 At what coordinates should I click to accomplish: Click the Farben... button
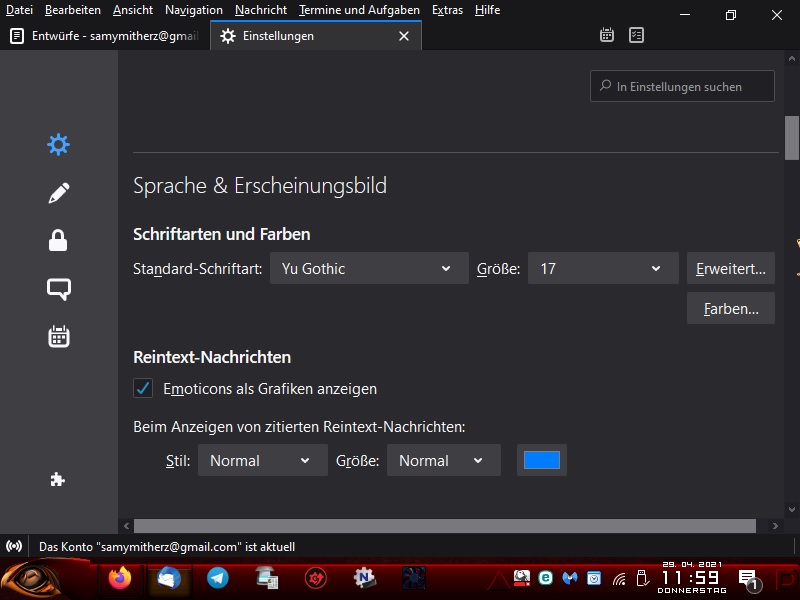[x=730, y=309]
